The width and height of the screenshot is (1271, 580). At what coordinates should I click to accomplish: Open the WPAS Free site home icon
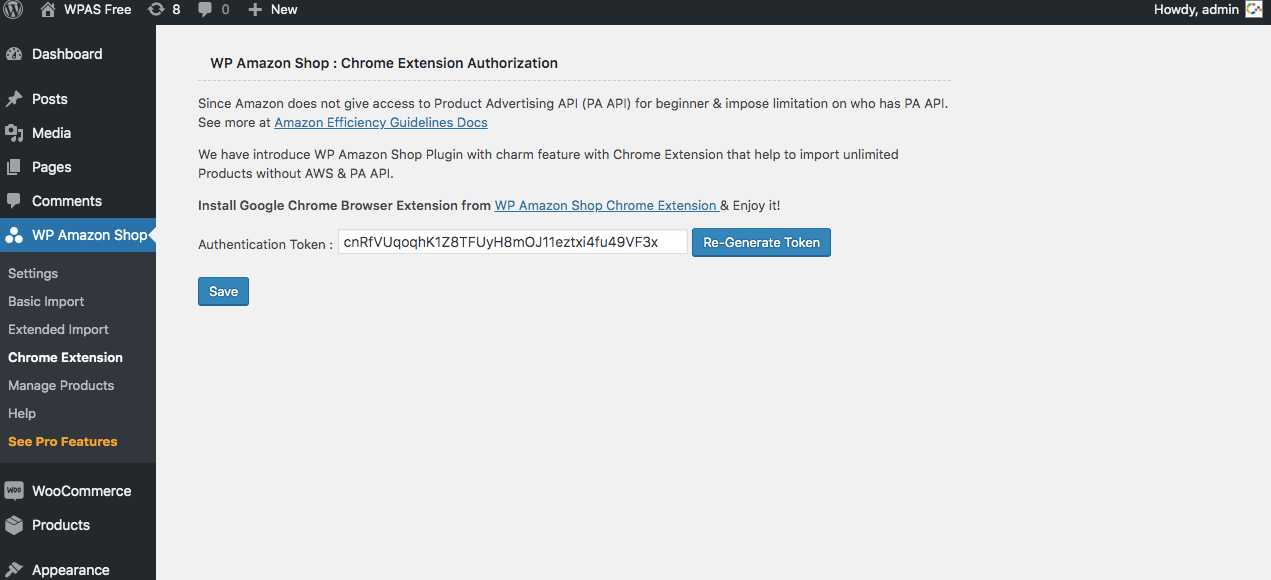pos(48,10)
